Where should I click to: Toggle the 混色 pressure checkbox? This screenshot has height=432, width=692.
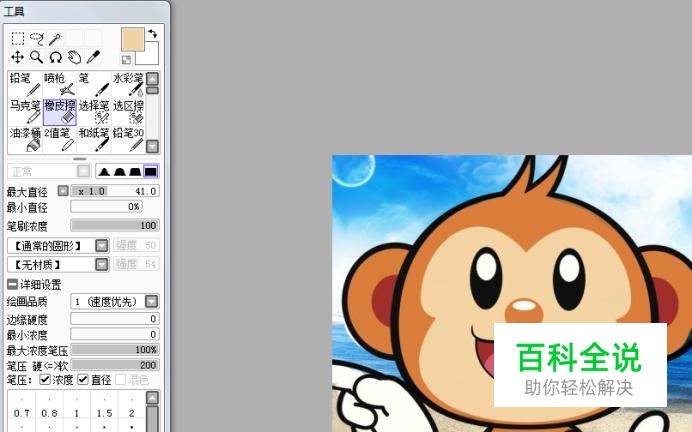[x=120, y=379]
